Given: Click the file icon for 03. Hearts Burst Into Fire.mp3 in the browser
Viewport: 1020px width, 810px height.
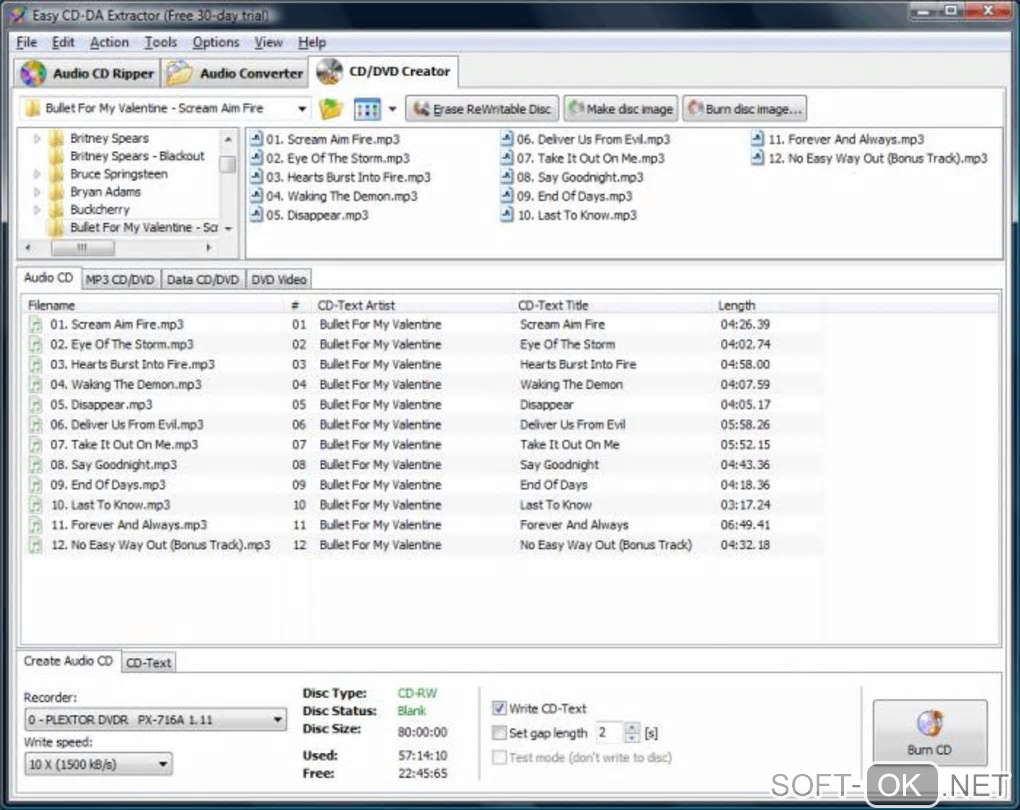Looking at the screenshot, I should pyautogui.click(x=256, y=176).
